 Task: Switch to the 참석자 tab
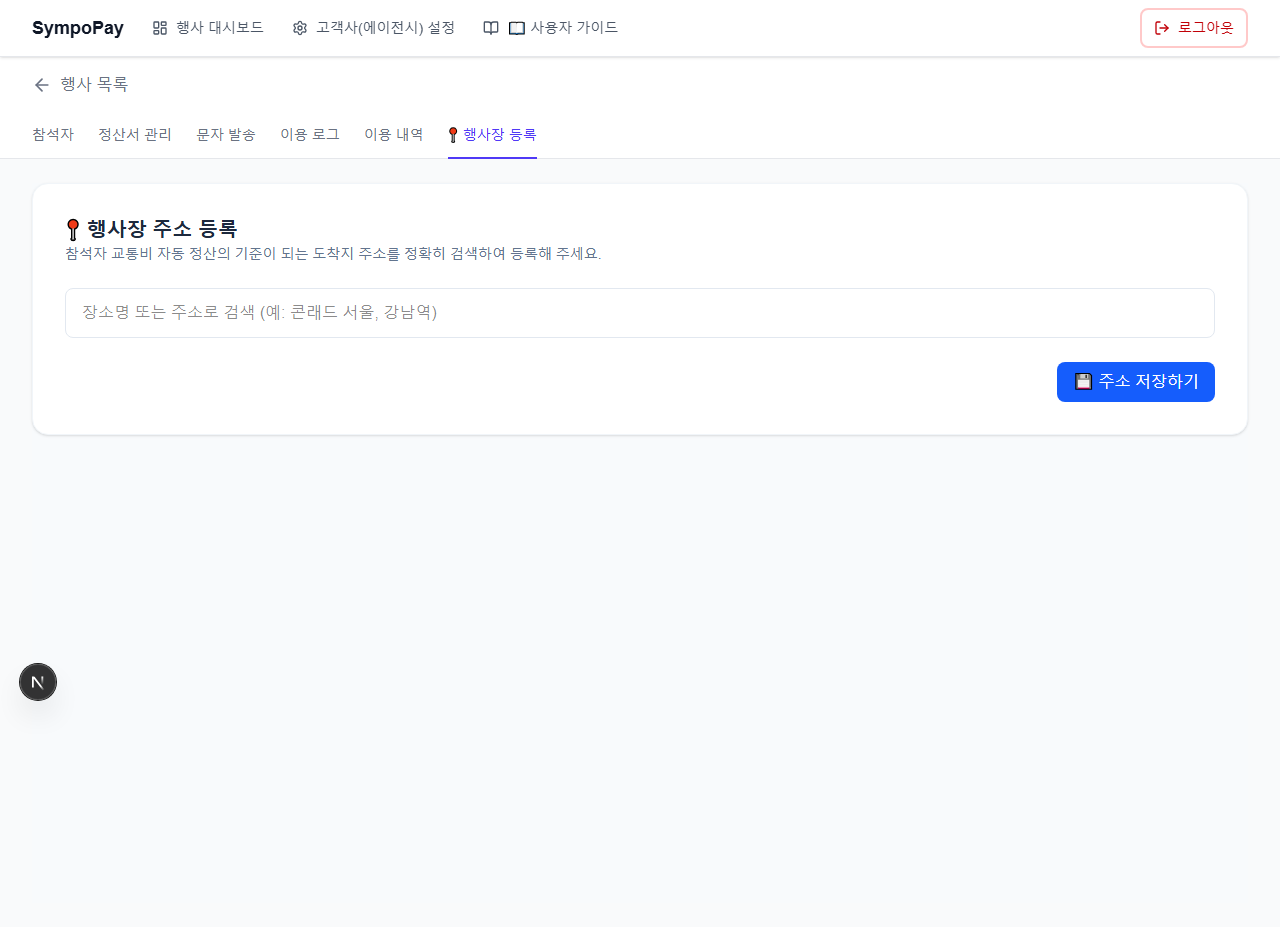(53, 134)
